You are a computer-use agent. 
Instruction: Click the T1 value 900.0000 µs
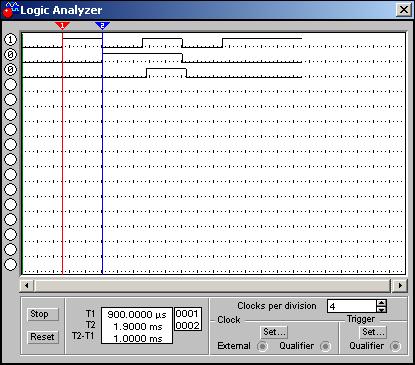137,314
